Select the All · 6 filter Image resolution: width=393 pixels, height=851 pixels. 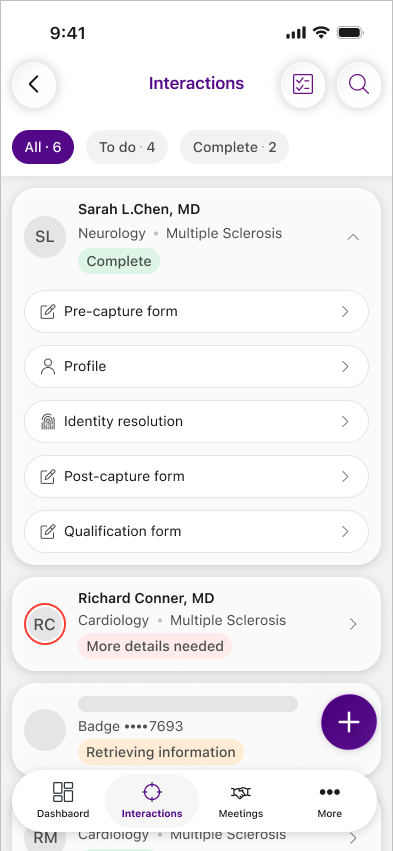[x=43, y=147]
